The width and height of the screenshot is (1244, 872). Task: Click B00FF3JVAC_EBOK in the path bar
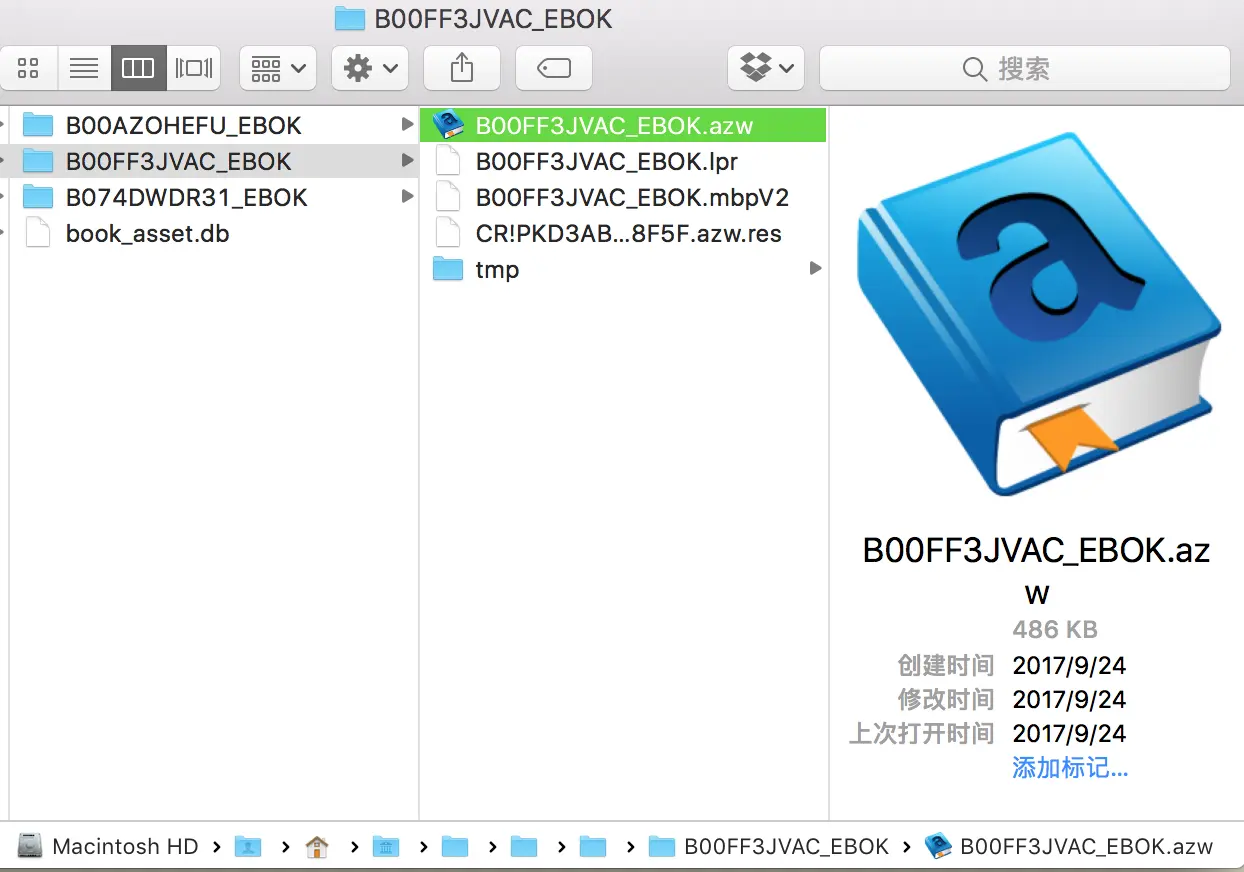click(x=769, y=846)
